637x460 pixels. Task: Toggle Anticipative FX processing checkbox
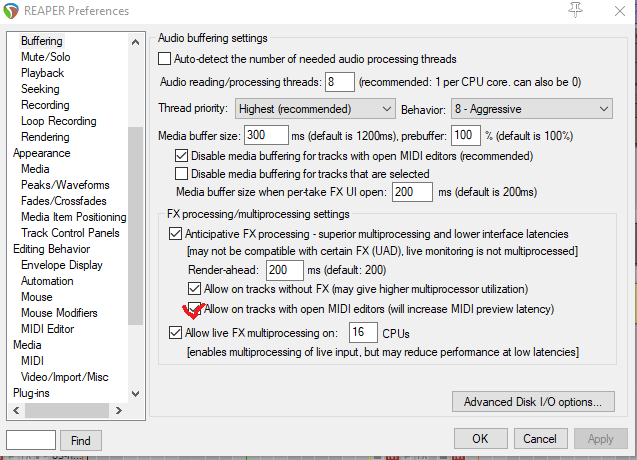pyautogui.click(x=175, y=234)
